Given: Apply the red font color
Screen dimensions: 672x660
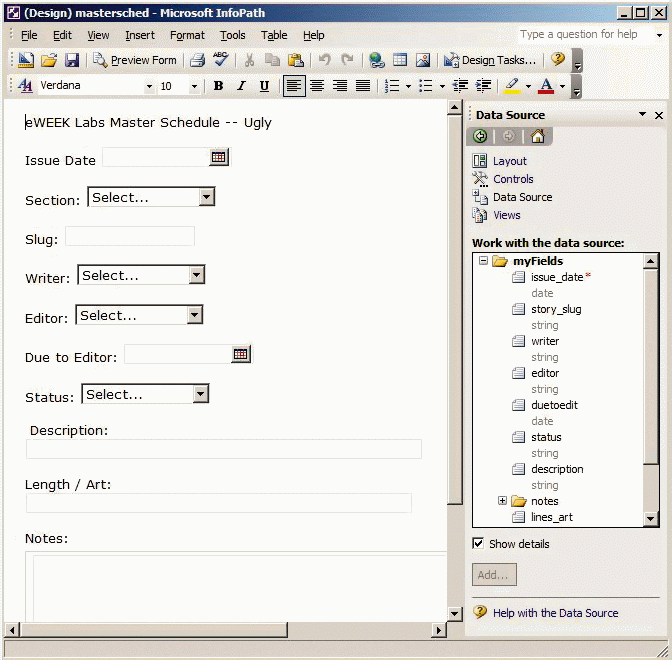Looking at the screenshot, I should (x=546, y=86).
